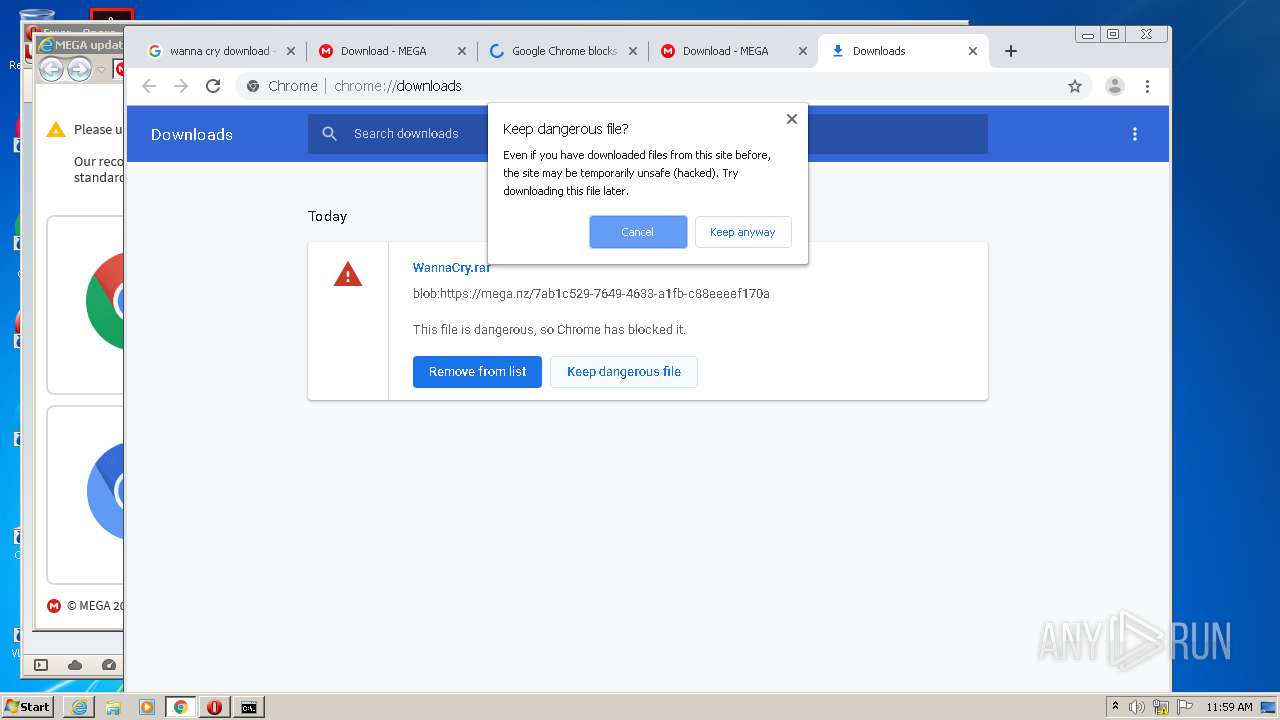The image size is (1280, 720).
Task: Select the command prompt taskbar button
Action: coord(248,707)
